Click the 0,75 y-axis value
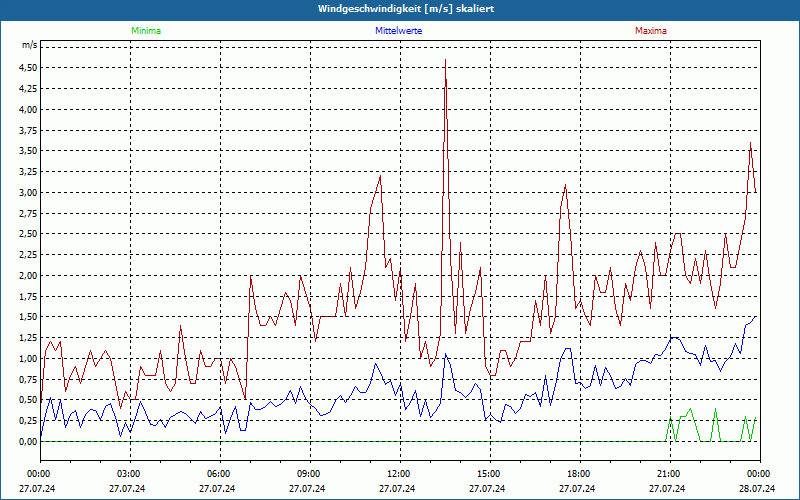The height and width of the screenshot is (500, 800). click(x=28, y=380)
